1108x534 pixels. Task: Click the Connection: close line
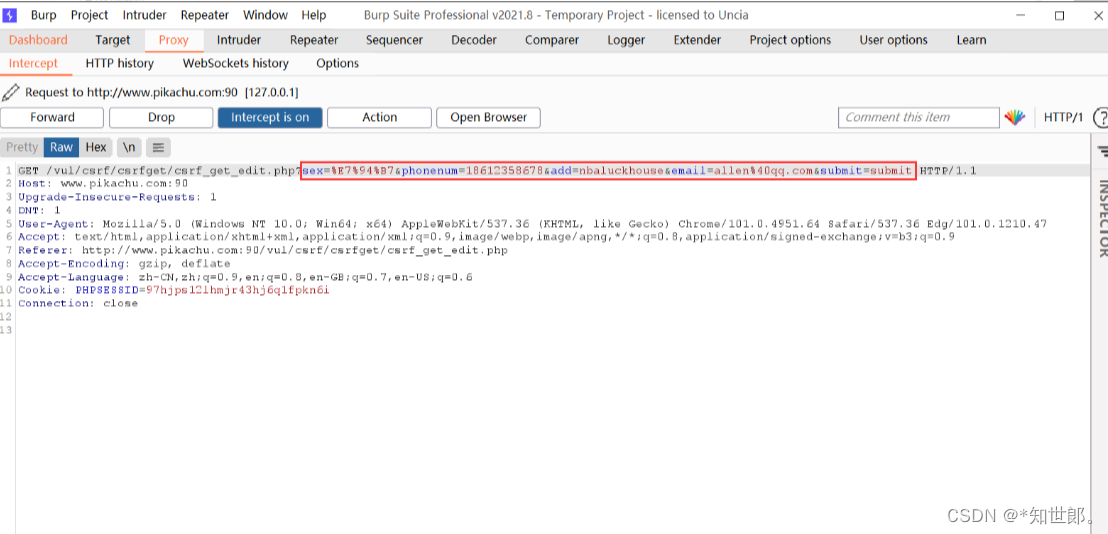click(x=78, y=303)
